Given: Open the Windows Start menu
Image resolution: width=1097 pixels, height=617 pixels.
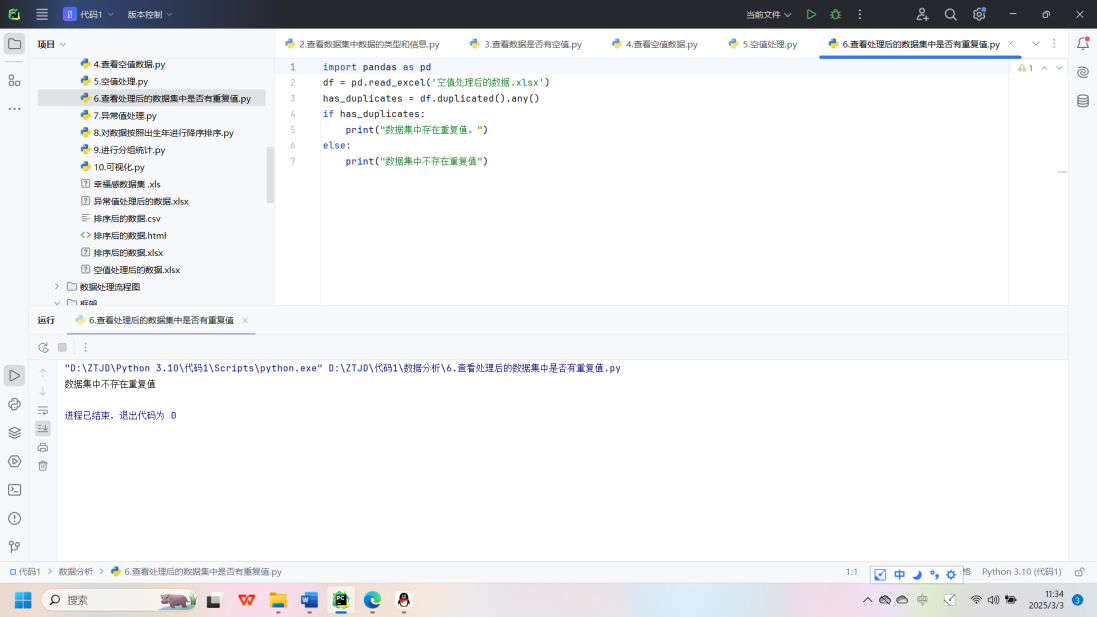Looking at the screenshot, I should pyautogui.click(x=23, y=600).
